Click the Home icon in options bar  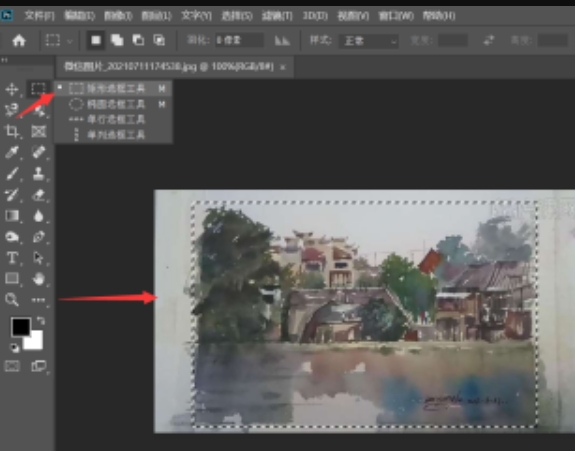coord(19,40)
